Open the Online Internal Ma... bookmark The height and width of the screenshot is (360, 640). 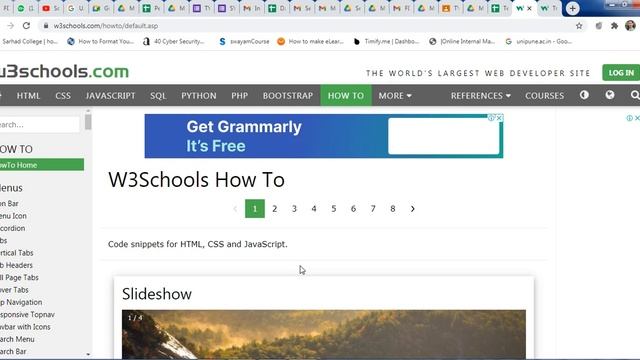(462, 42)
